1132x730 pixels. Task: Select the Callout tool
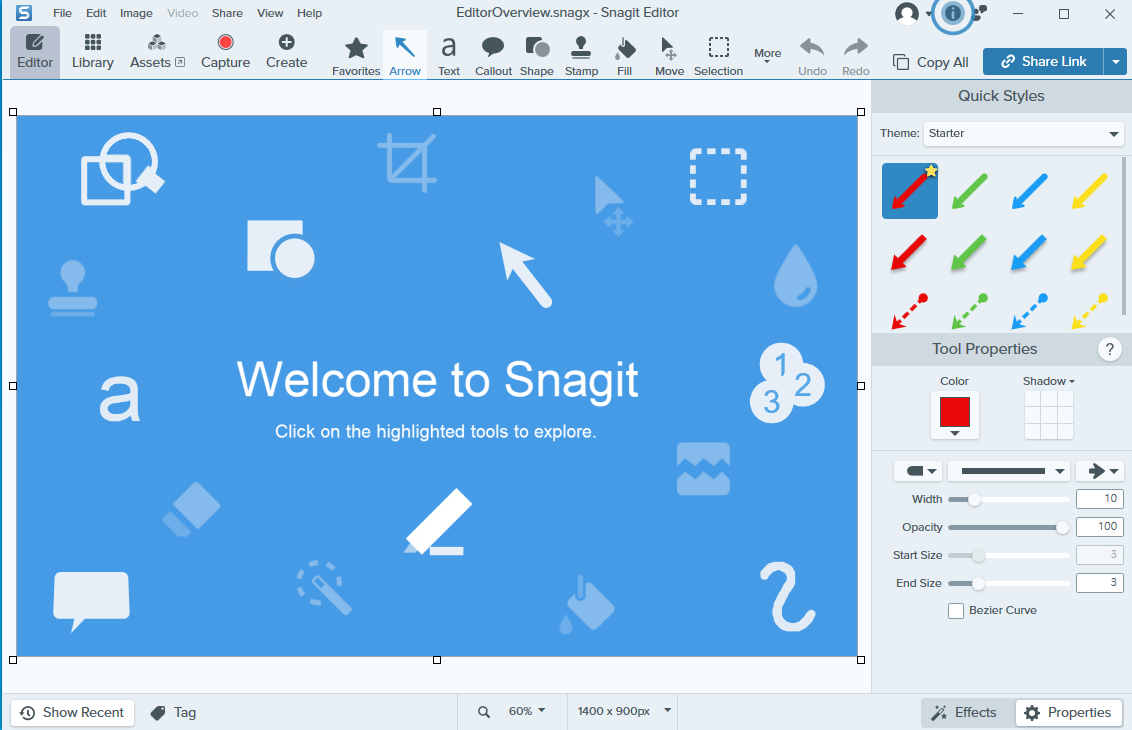point(493,55)
